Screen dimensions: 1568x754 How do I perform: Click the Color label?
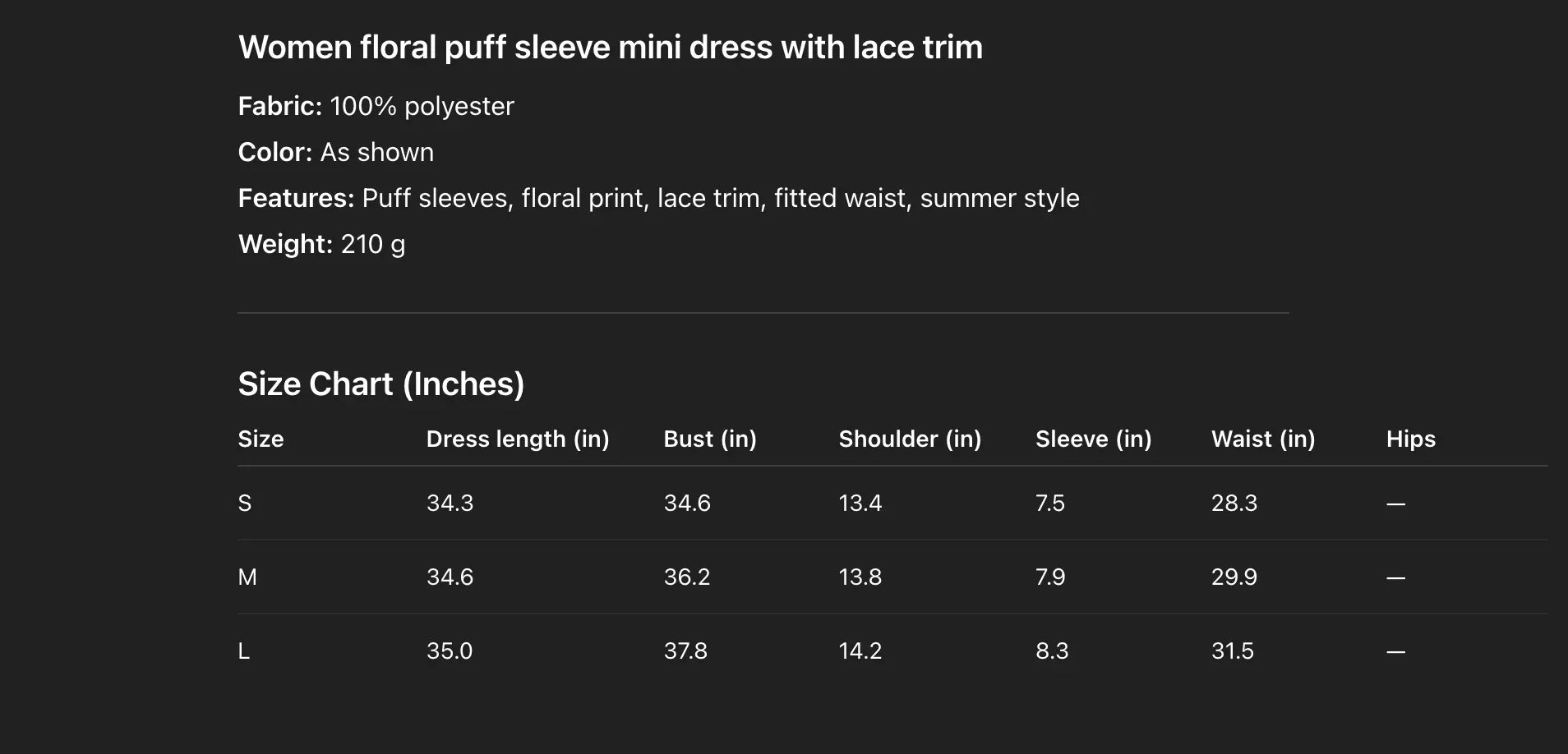pos(274,152)
